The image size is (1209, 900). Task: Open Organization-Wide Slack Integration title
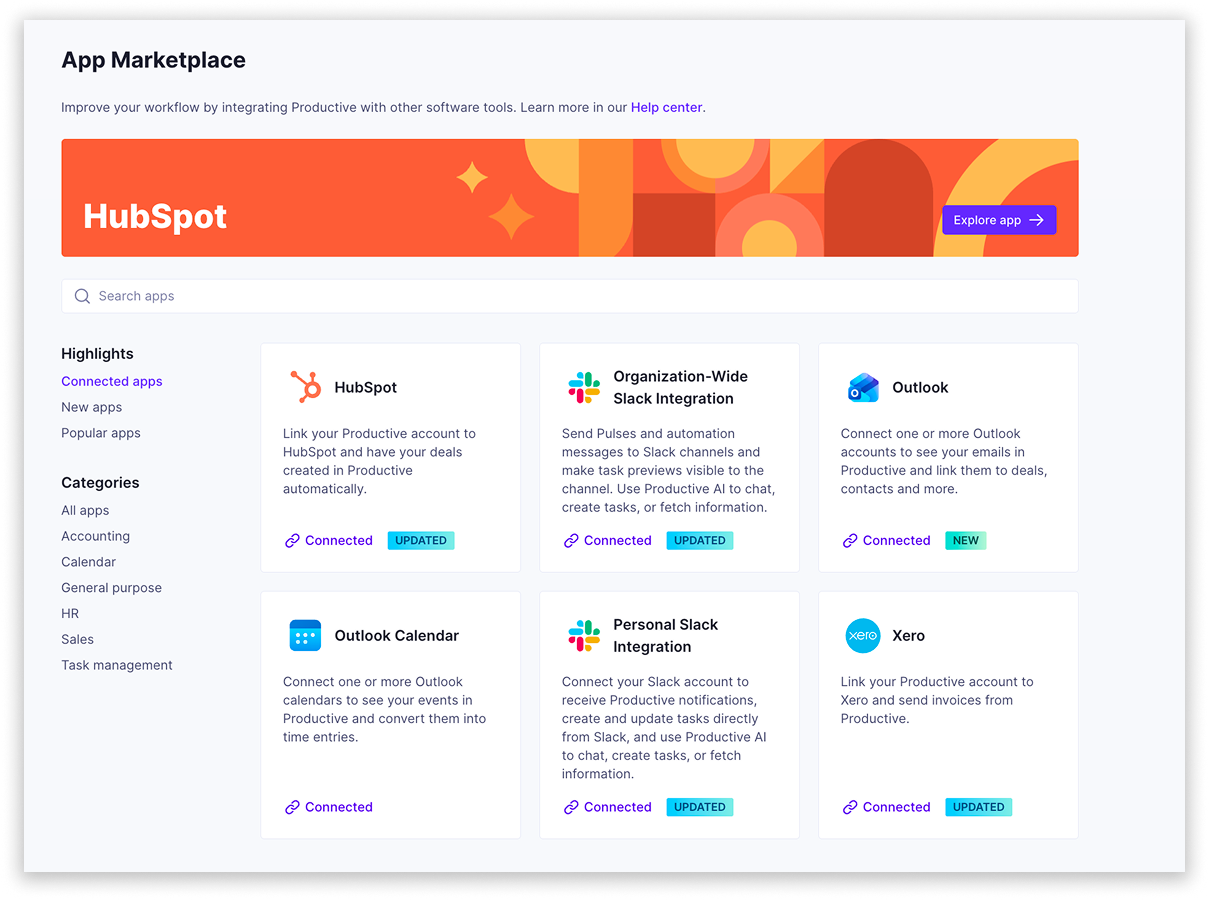681,387
